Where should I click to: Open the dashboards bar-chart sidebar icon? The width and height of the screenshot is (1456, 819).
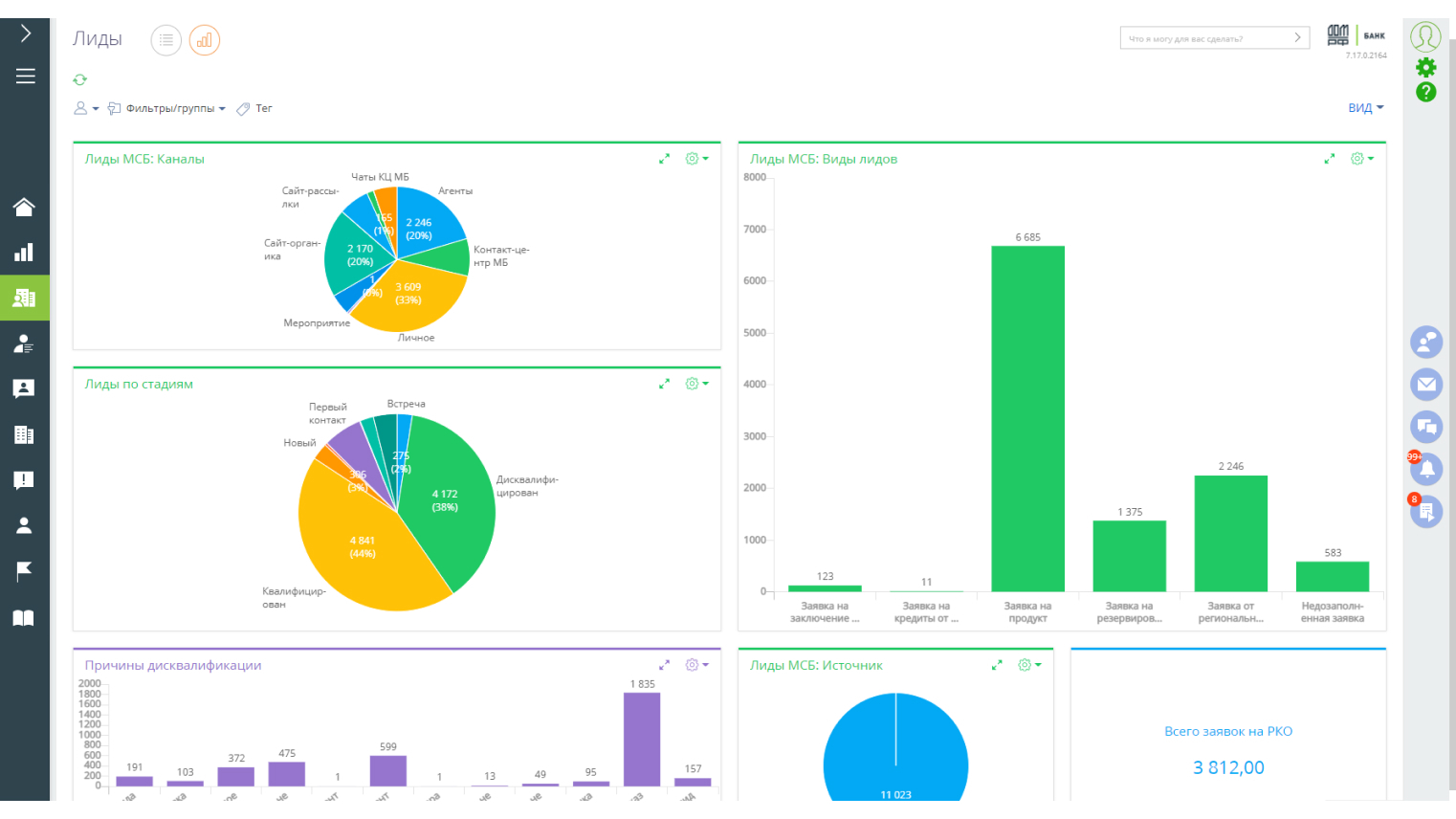pyautogui.click(x=24, y=253)
